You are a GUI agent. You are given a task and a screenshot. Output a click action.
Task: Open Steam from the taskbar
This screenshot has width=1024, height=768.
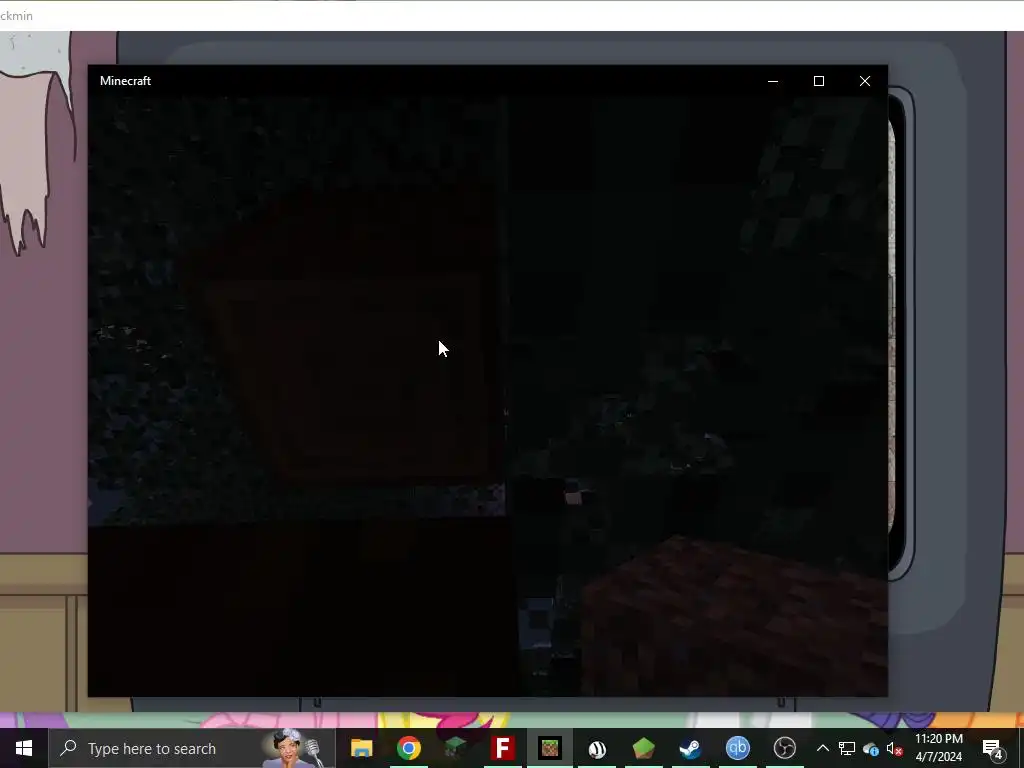690,748
